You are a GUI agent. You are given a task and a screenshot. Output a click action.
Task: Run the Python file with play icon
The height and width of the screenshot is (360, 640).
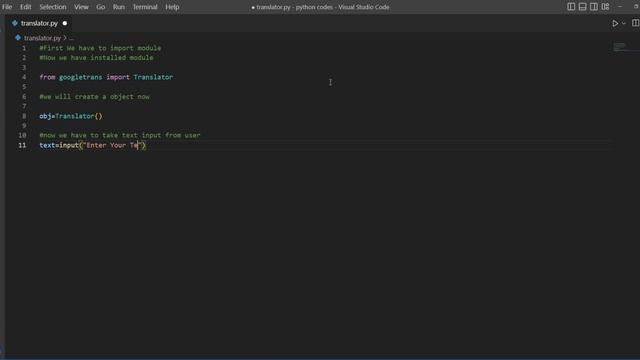(x=615, y=24)
